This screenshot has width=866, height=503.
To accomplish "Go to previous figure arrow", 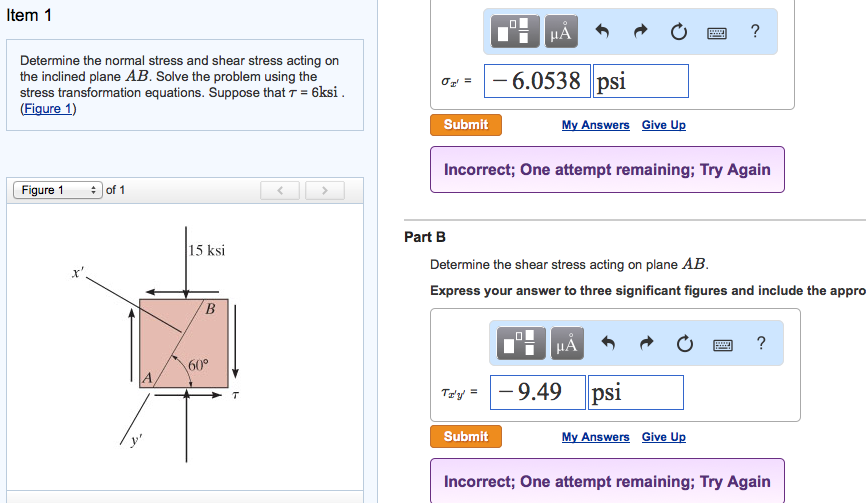I will tap(280, 190).
